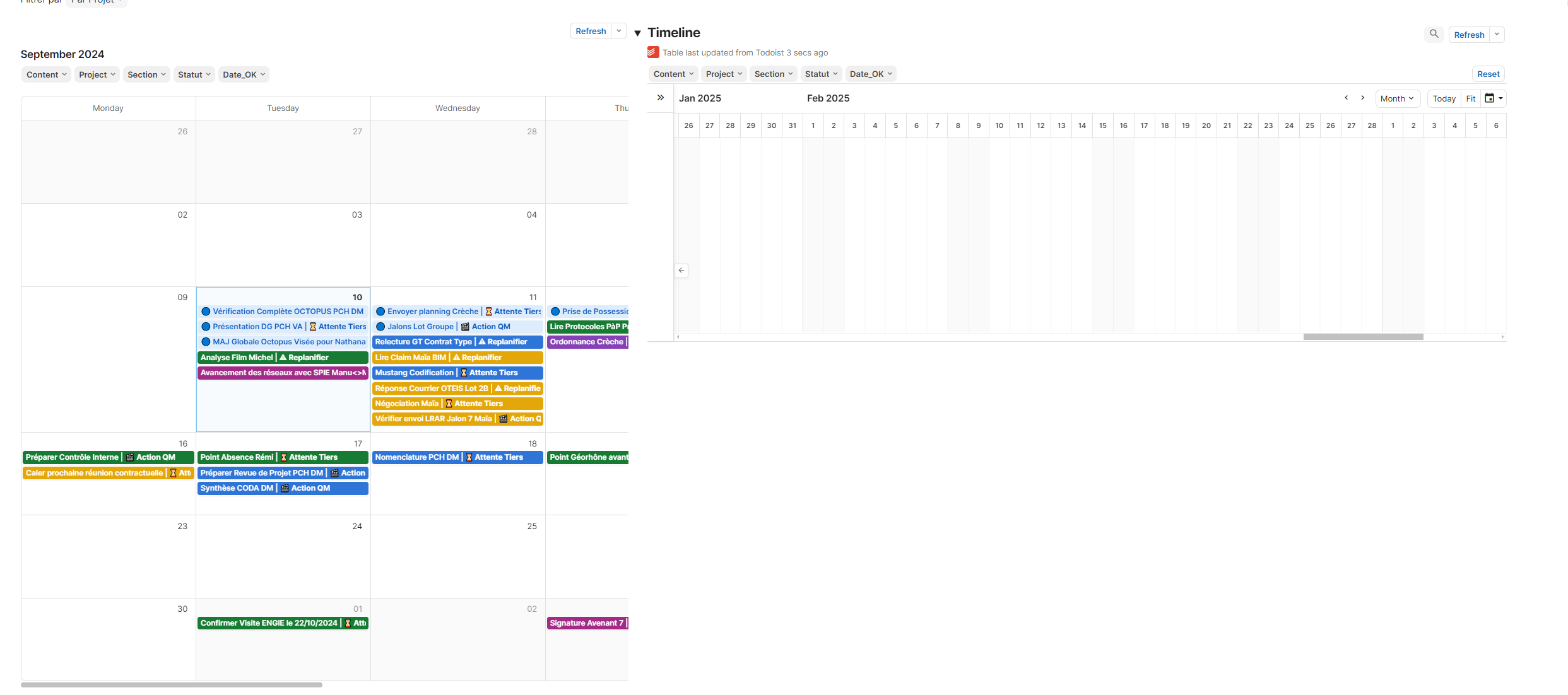The height and width of the screenshot is (695, 1568).
Task: Click the timeline horizontal scrollbar thumb
Action: click(1363, 337)
